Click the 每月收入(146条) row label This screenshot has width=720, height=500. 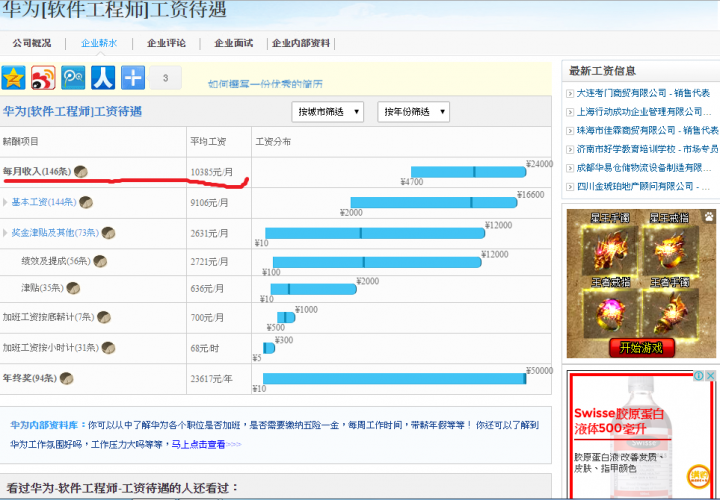[37, 171]
